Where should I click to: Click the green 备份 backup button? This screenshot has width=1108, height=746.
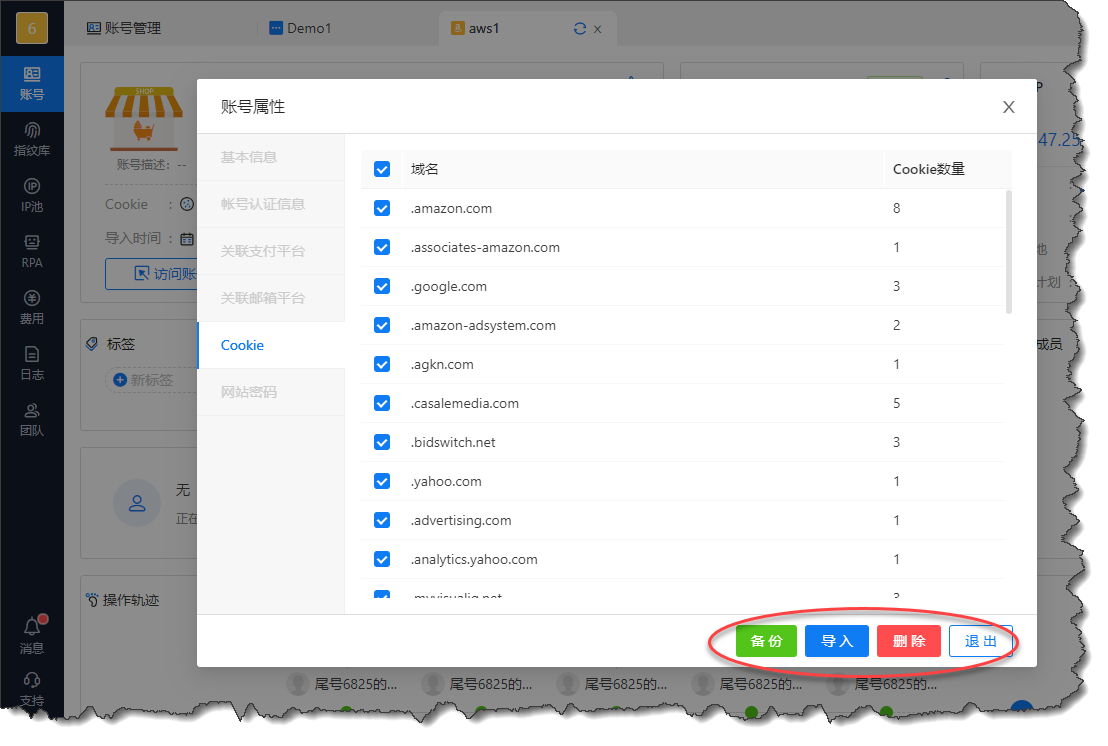click(x=766, y=641)
